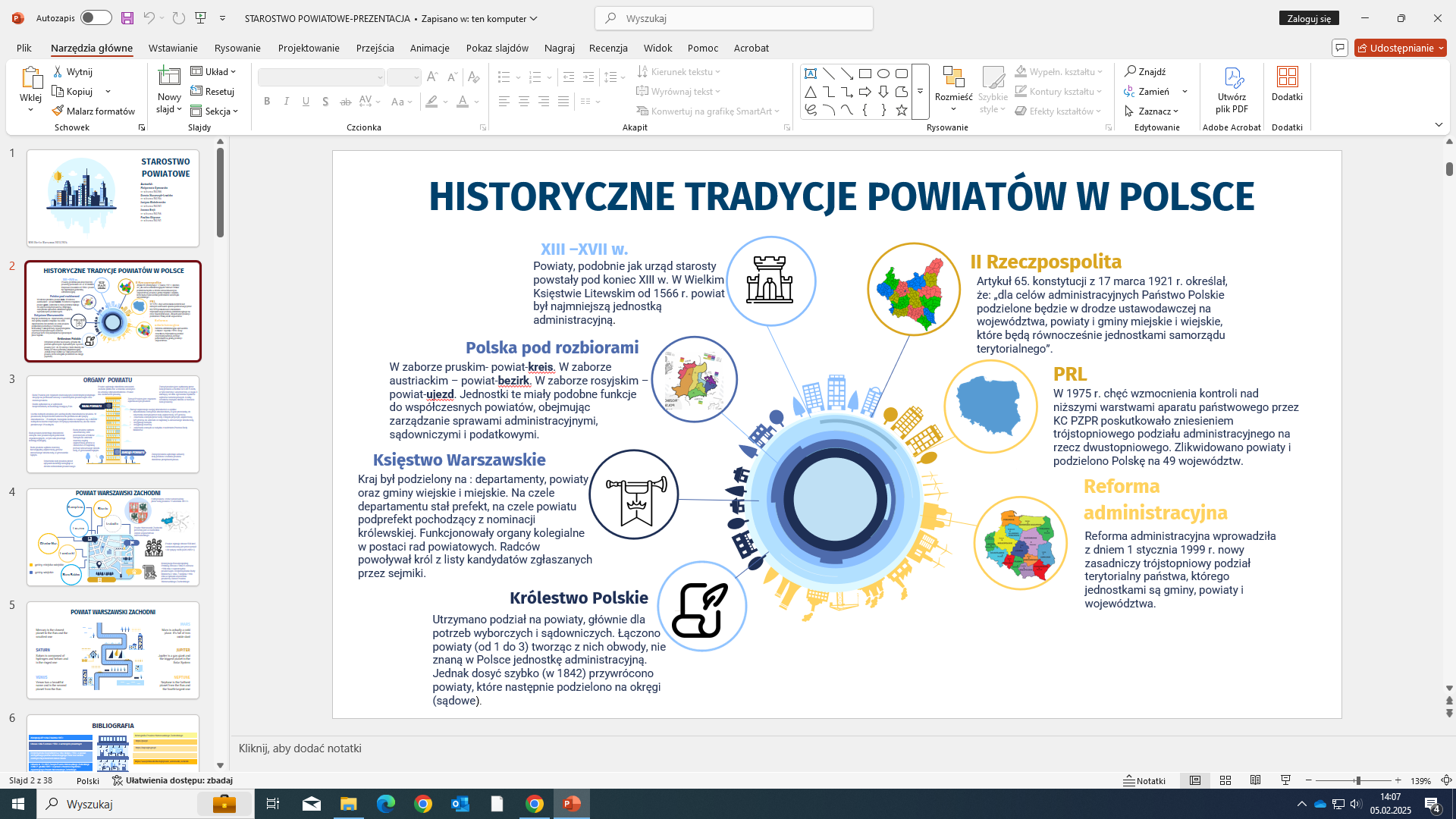Switch to reading view icon
Viewport: 1456px width, 819px height.
[1255, 780]
